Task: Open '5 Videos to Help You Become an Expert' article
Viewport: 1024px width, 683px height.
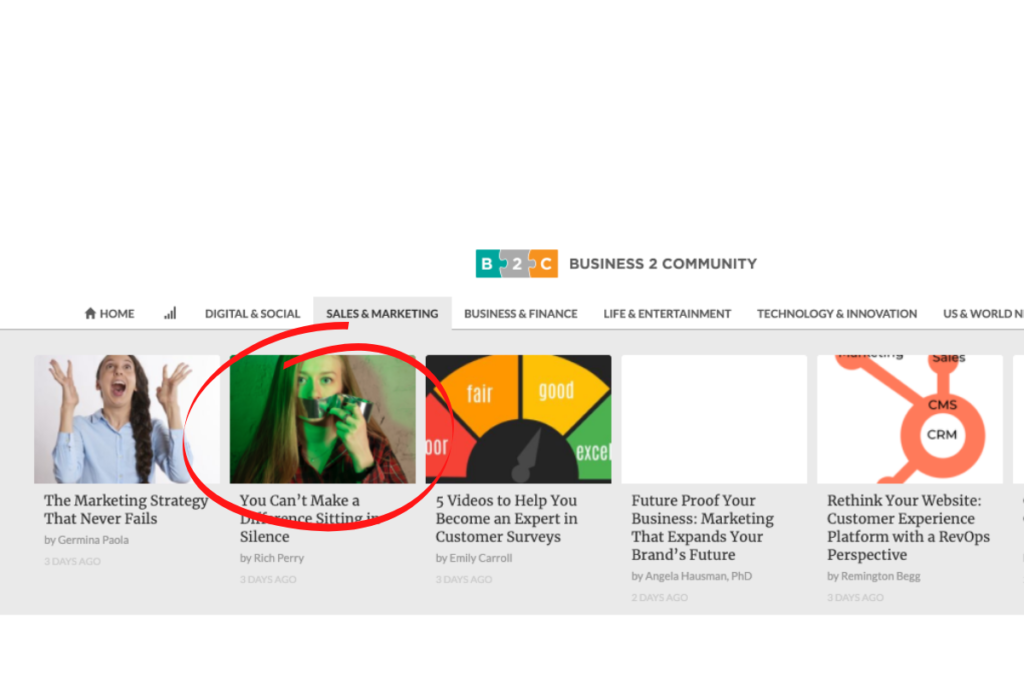Action: click(507, 518)
